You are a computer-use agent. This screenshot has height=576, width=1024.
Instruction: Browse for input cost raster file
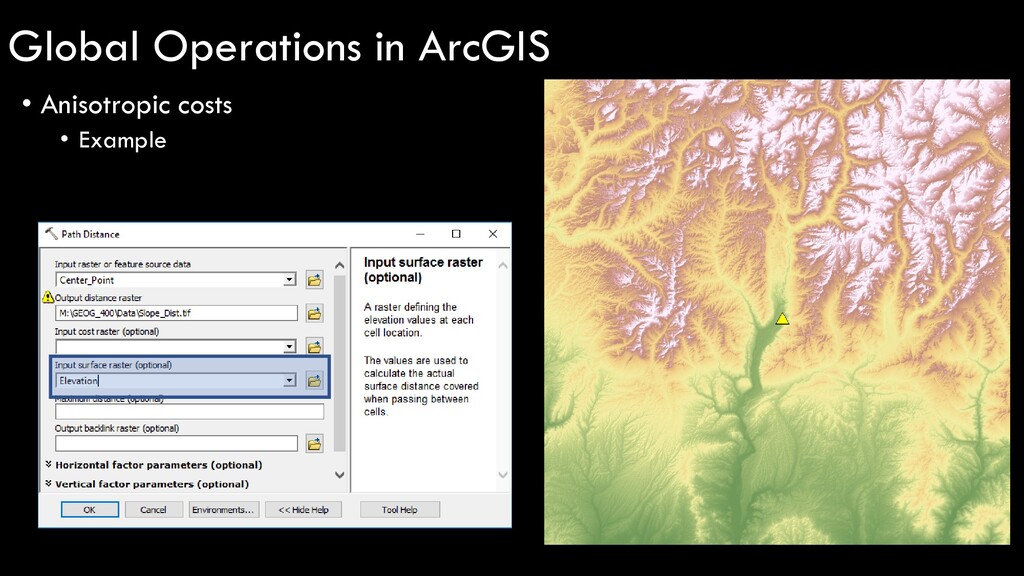(314, 346)
